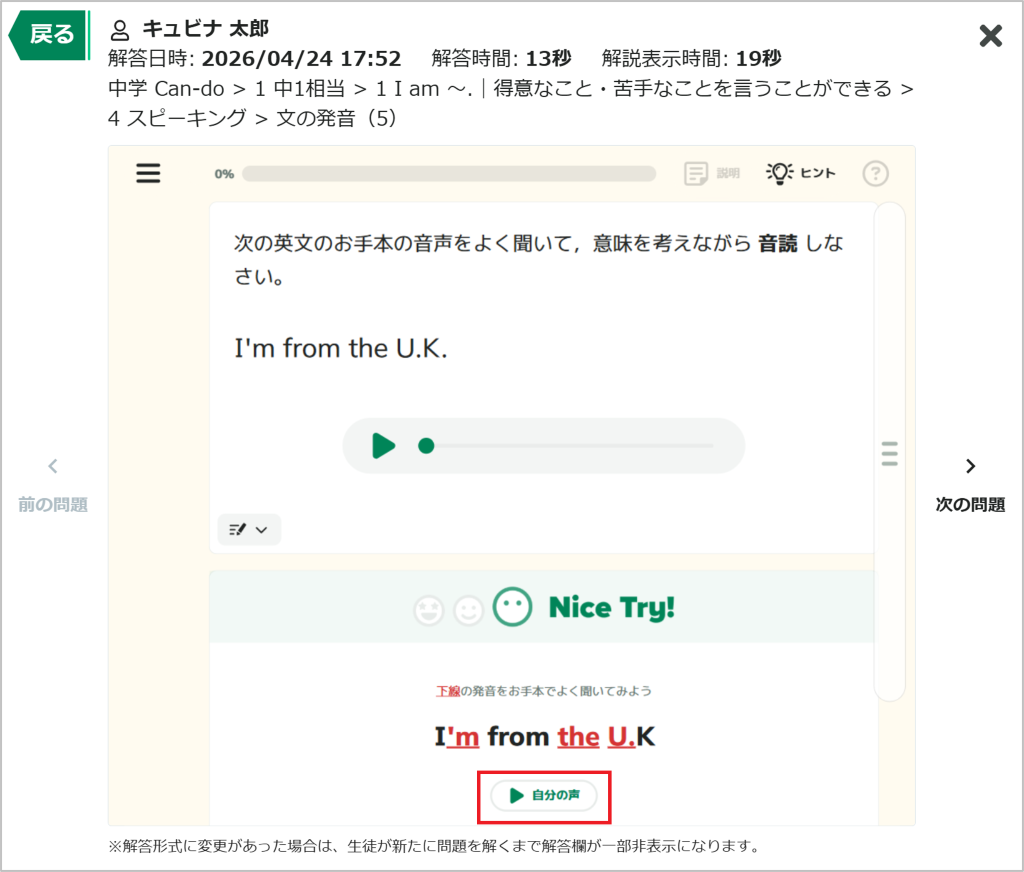Play 自分の声 own voice recording
This screenshot has width=1024, height=872.
[544, 795]
